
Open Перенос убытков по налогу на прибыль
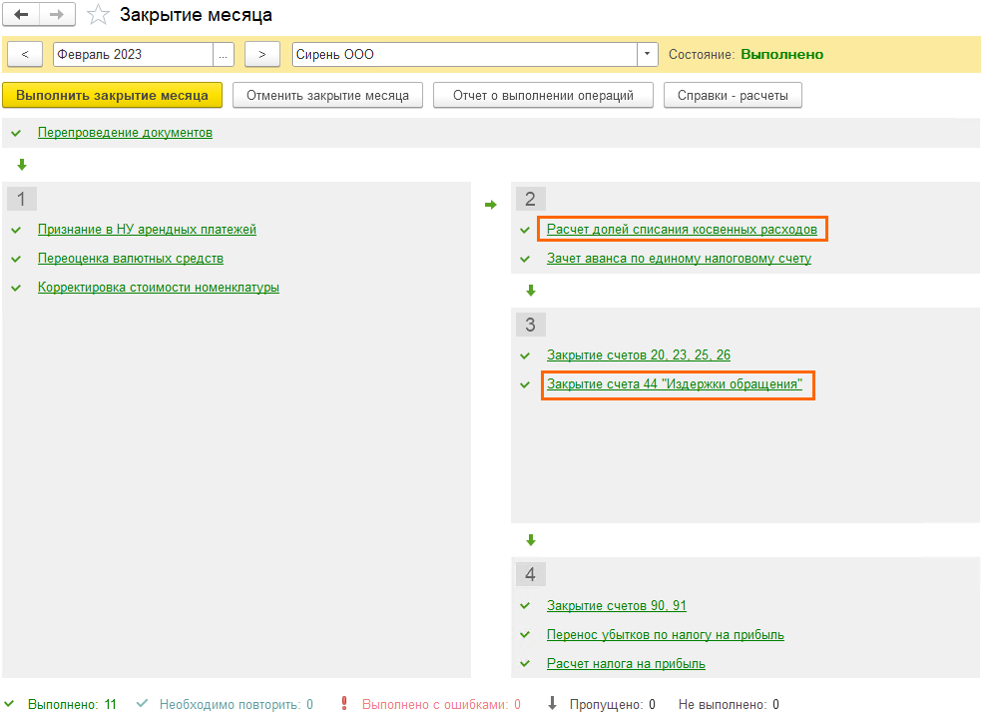[666, 635]
